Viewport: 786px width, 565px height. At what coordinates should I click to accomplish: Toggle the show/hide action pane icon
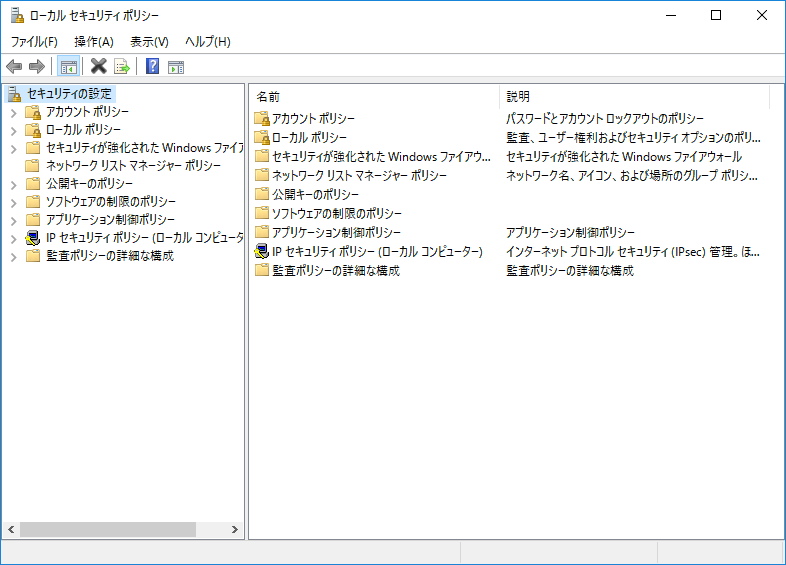click(176, 67)
